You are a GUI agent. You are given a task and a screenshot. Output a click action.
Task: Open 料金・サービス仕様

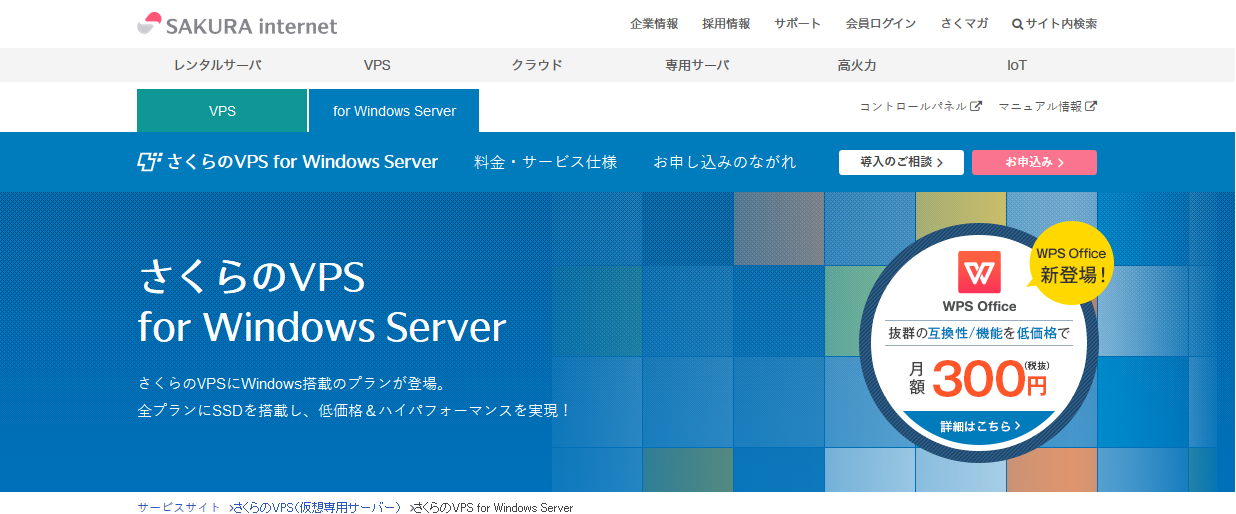coord(546,162)
